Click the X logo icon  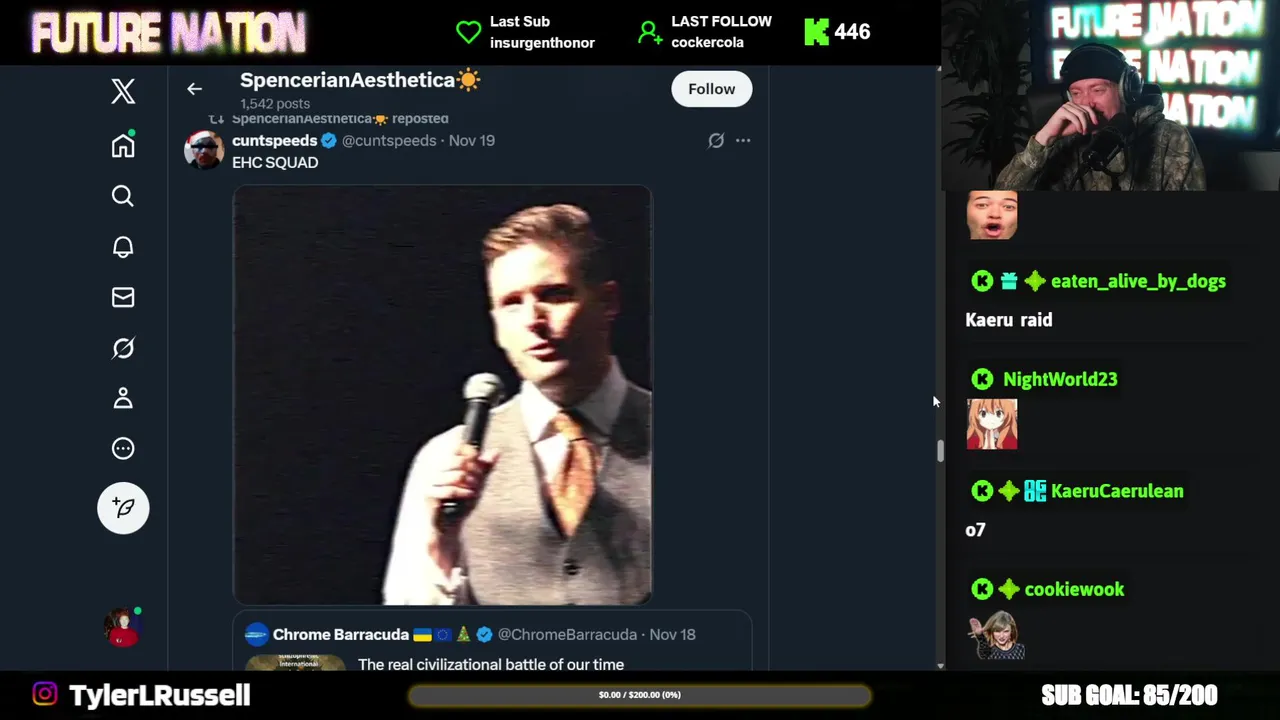[x=123, y=92]
